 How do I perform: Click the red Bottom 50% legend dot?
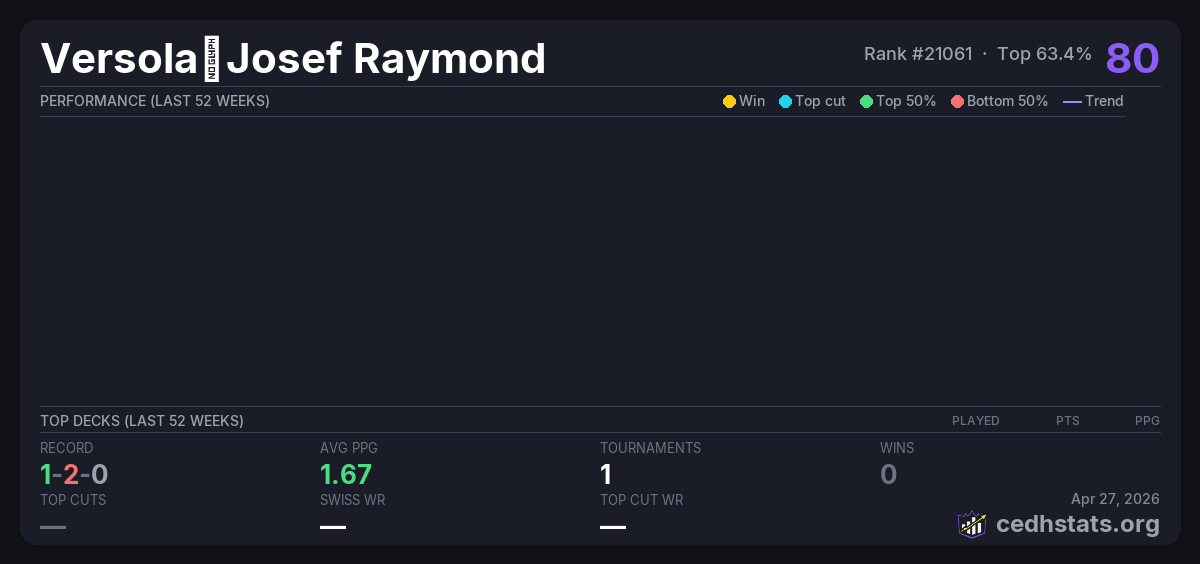pos(957,101)
